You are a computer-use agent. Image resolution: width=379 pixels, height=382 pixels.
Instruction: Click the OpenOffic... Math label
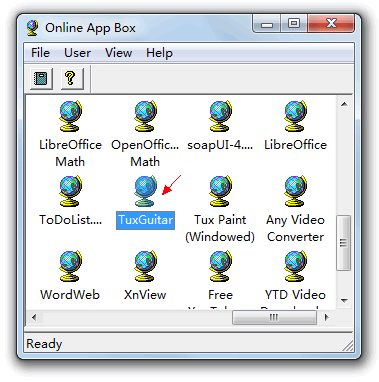tap(145, 153)
